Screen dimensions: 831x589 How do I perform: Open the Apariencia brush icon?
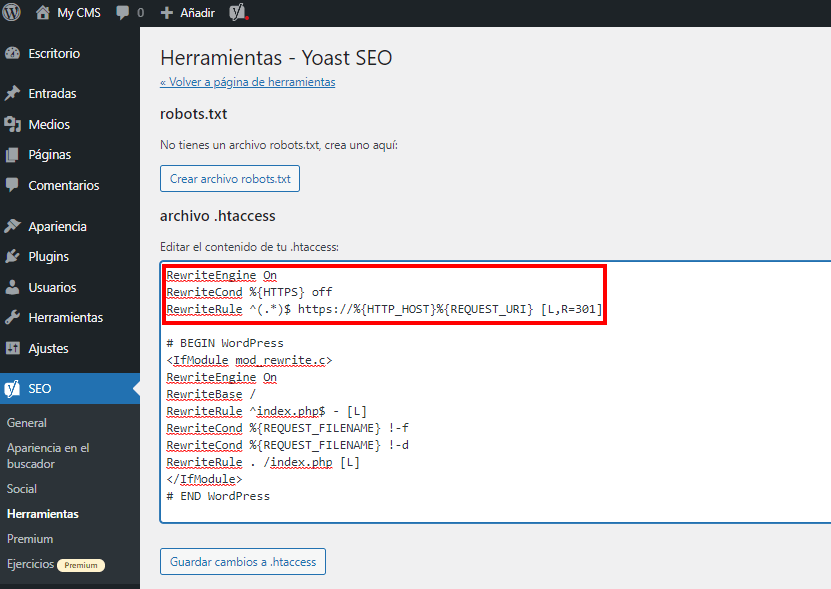click(x=13, y=226)
